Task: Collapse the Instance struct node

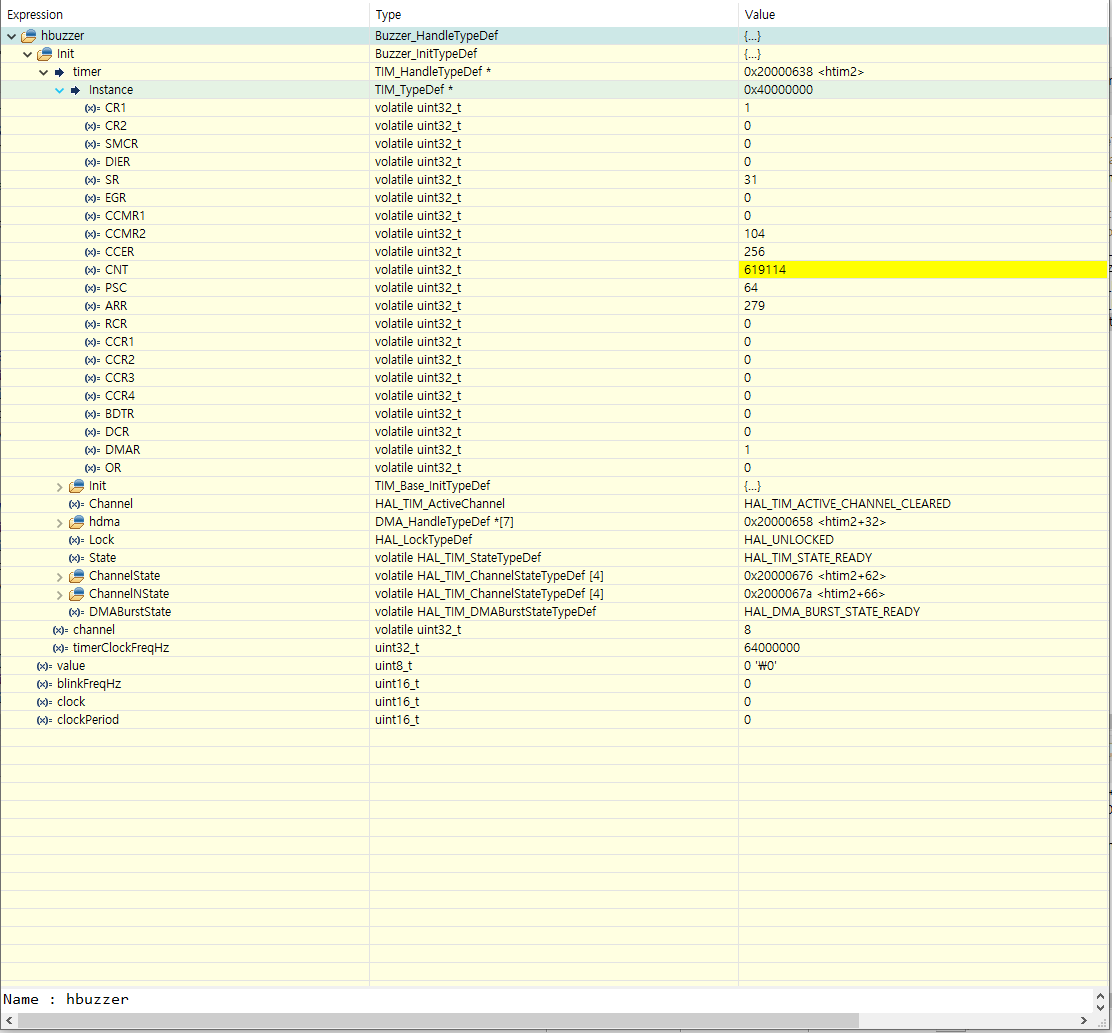Action: pyautogui.click(x=60, y=89)
